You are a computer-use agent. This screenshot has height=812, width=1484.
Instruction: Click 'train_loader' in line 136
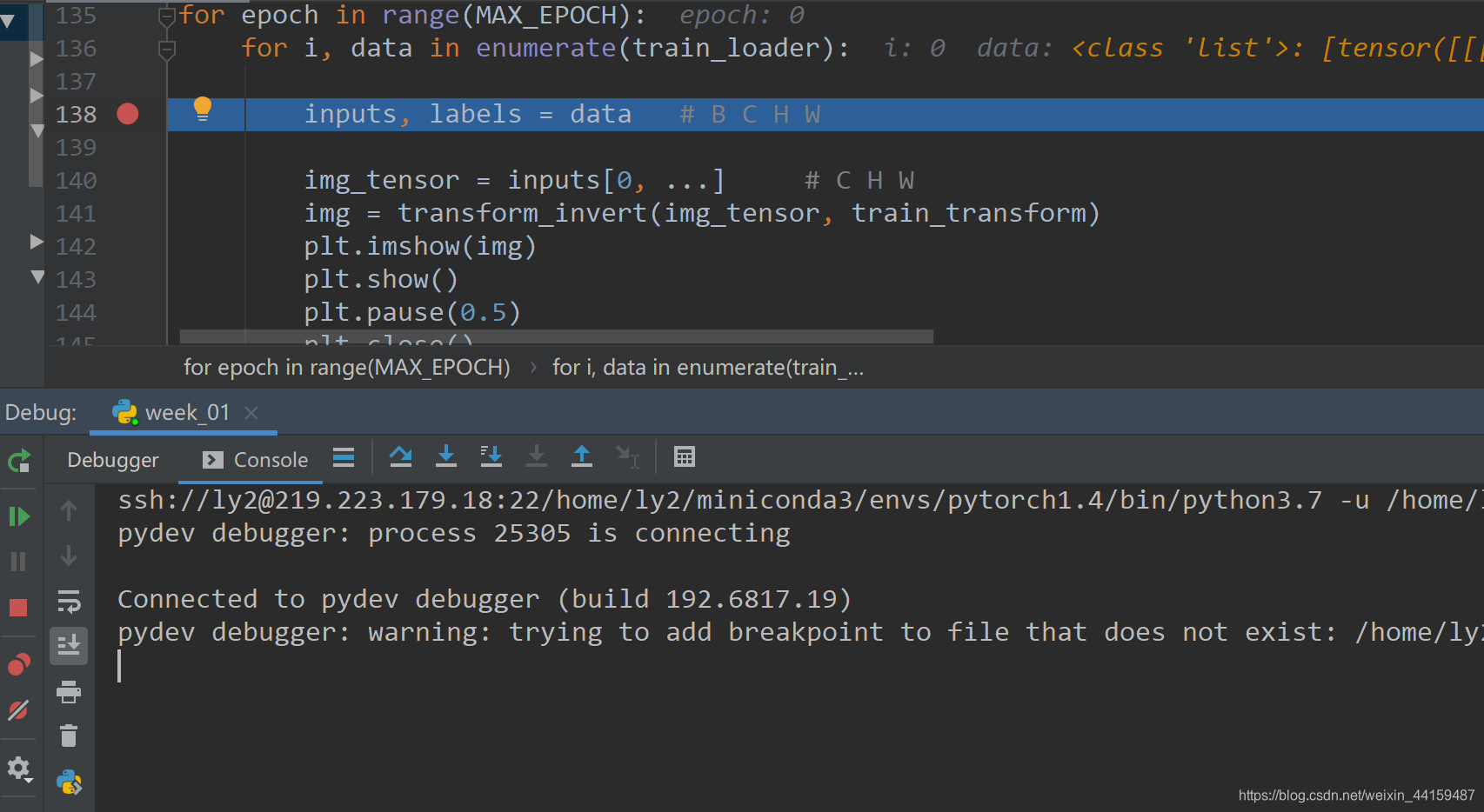(726, 48)
